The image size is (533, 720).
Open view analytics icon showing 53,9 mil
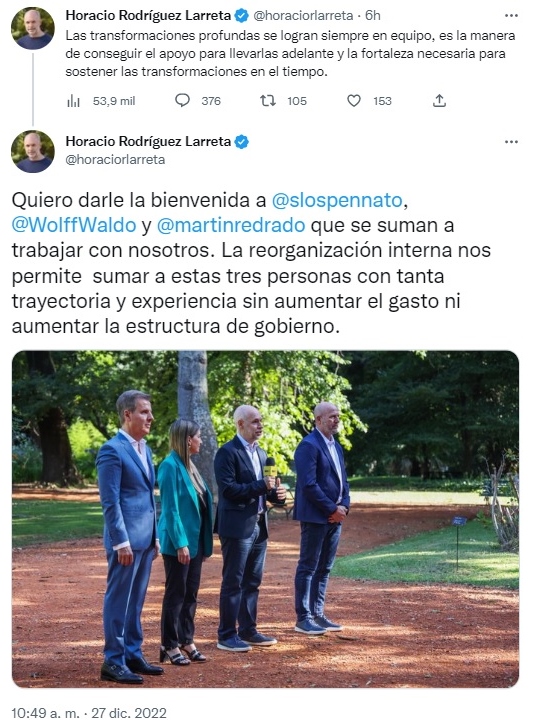pyautogui.click(x=73, y=101)
